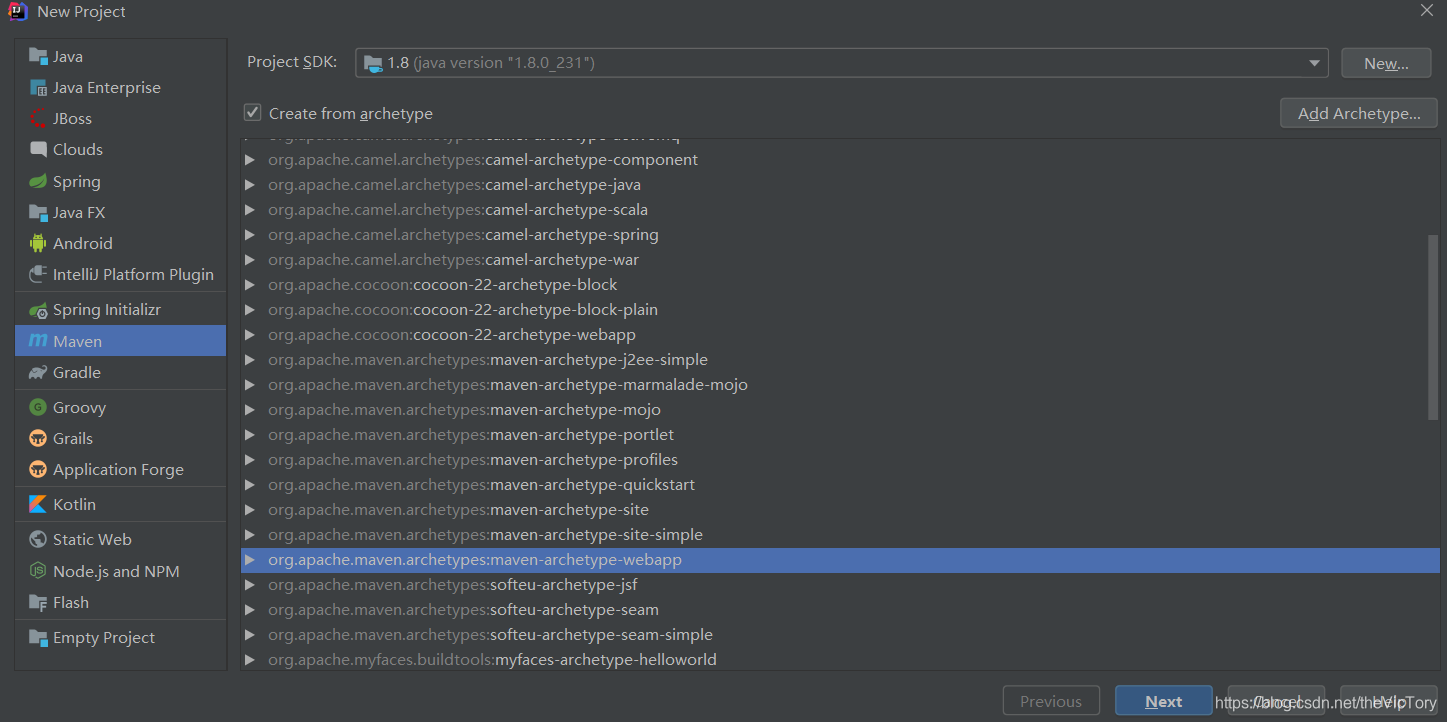Select Gradle project type
Screen dimensions: 1447x722
(121, 372)
